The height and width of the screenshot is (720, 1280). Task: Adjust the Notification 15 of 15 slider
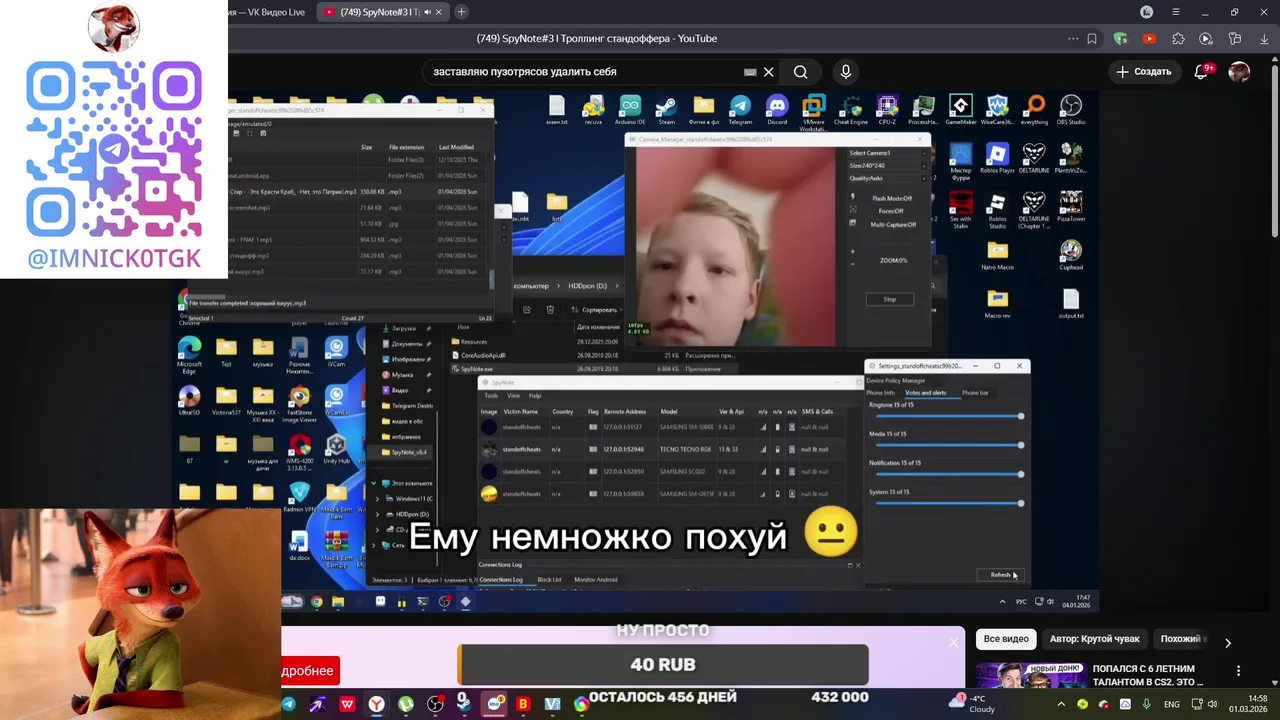(x=948, y=474)
